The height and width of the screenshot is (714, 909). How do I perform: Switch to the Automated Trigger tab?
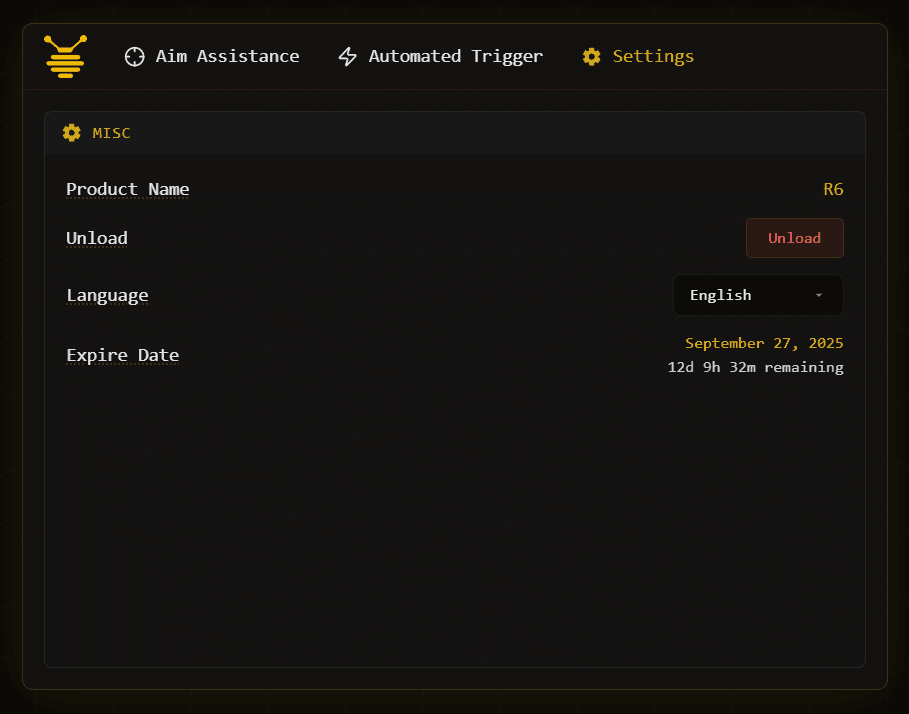[x=455, y=57]
